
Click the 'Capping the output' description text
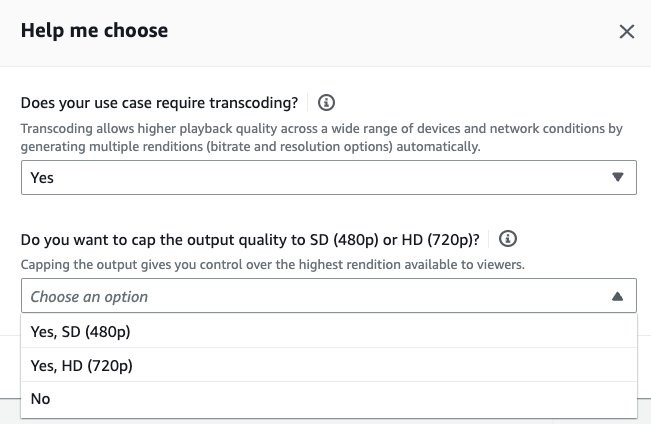pyautogui.click(x=273, y=265)
